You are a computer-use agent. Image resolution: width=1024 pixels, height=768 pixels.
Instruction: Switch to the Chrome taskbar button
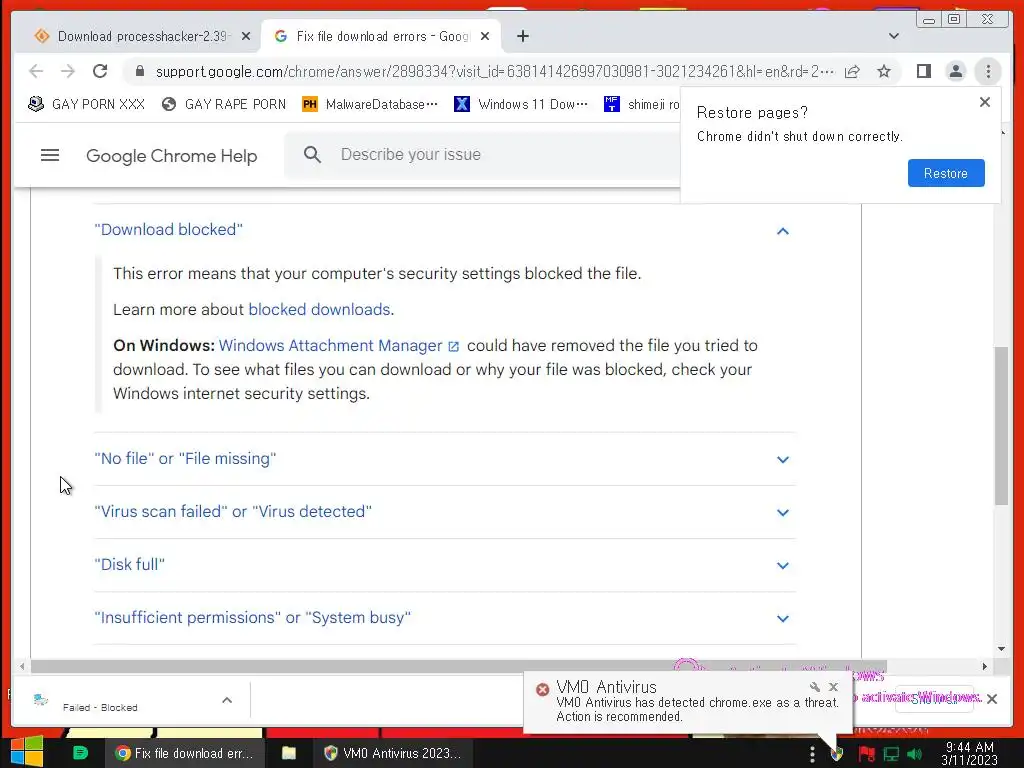[x=185, y=753]
